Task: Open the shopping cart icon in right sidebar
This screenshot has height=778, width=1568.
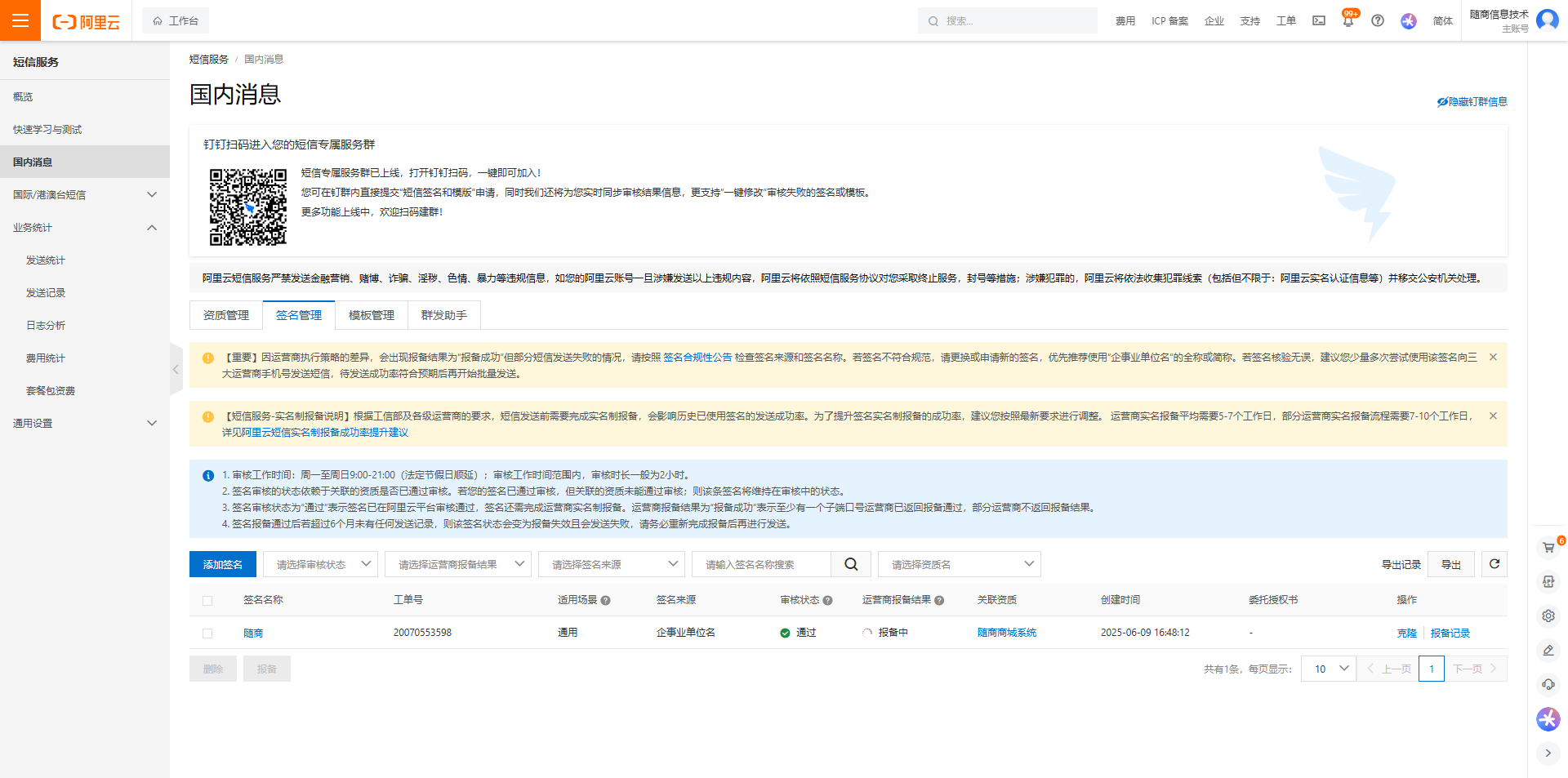Action: point(1548,547)
